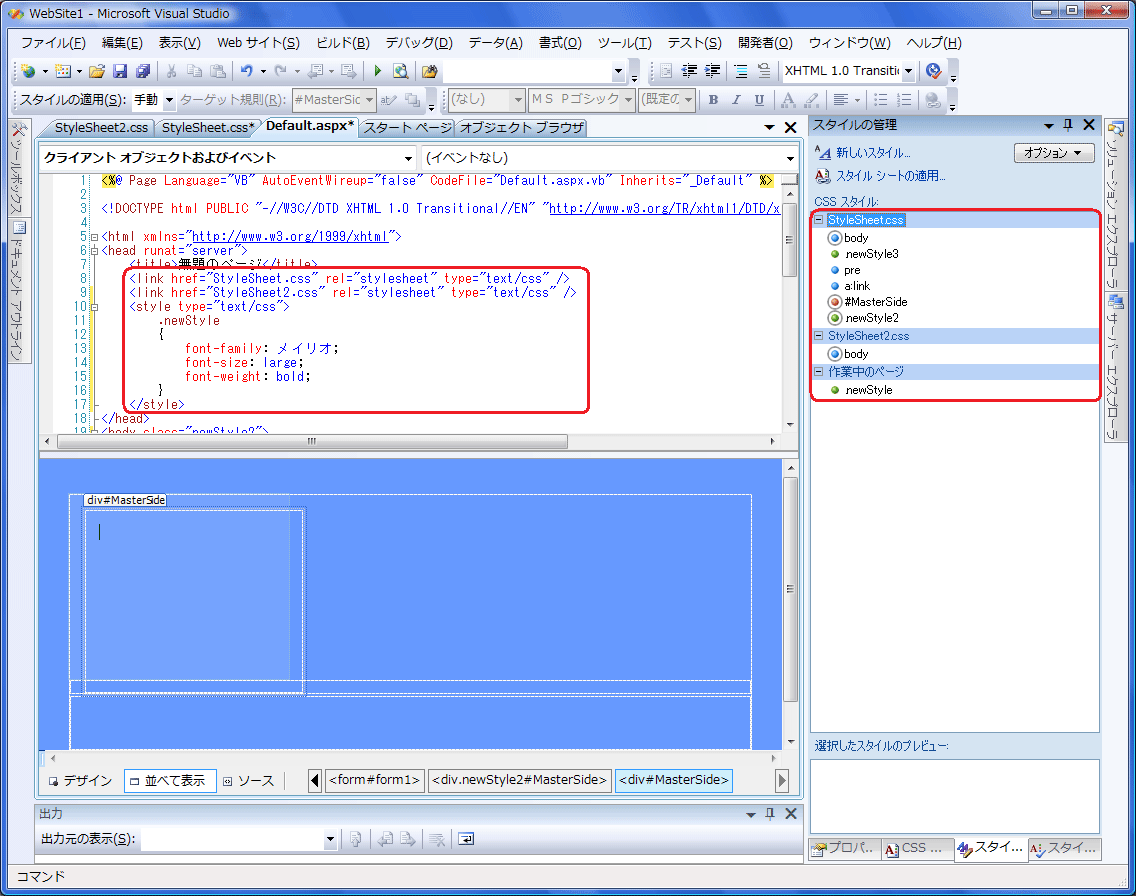Click the Background Color highlighter icon
Image resolution: width=1136 pixels, height=896 pixels.
pos(811,99)
